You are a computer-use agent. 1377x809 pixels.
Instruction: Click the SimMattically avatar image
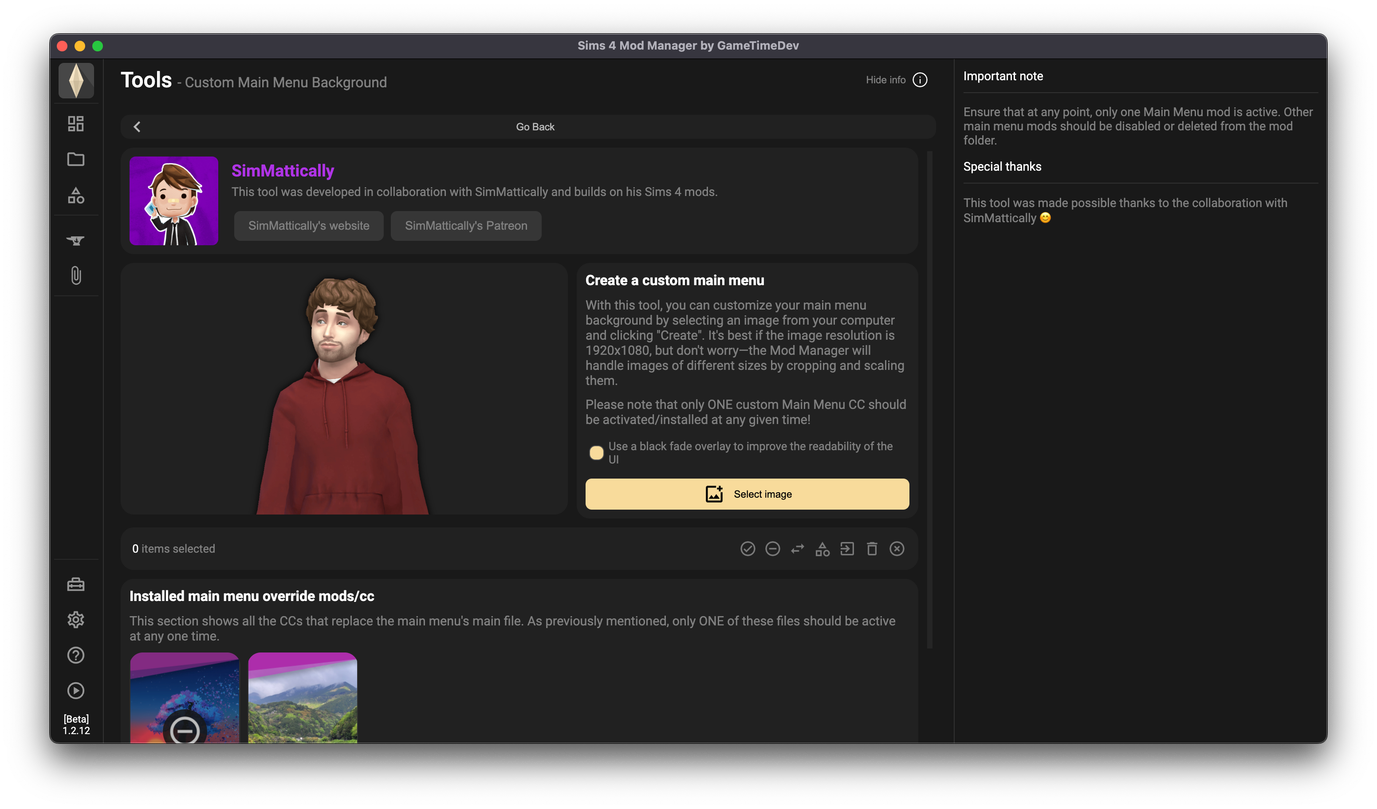click(x=174, y=201)
